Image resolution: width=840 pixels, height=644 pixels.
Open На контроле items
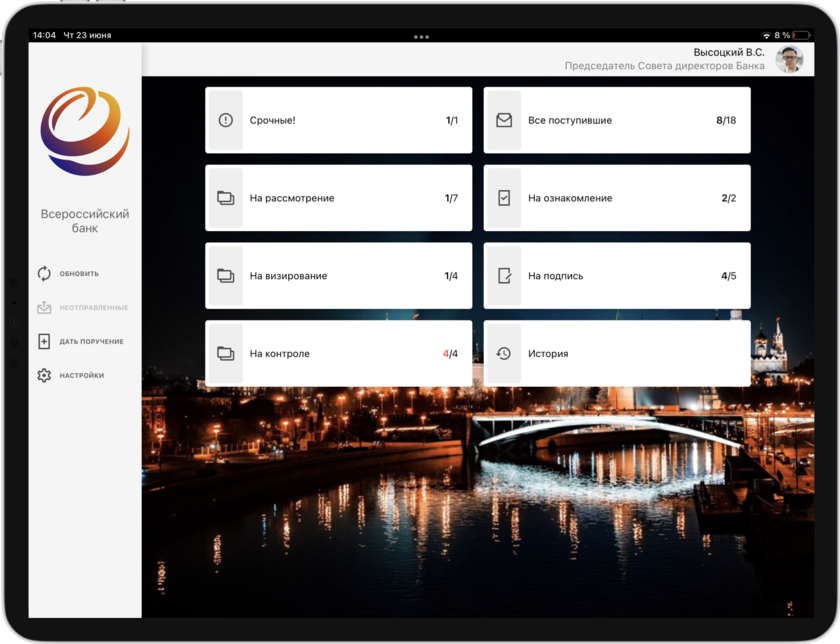pos(340,353)
